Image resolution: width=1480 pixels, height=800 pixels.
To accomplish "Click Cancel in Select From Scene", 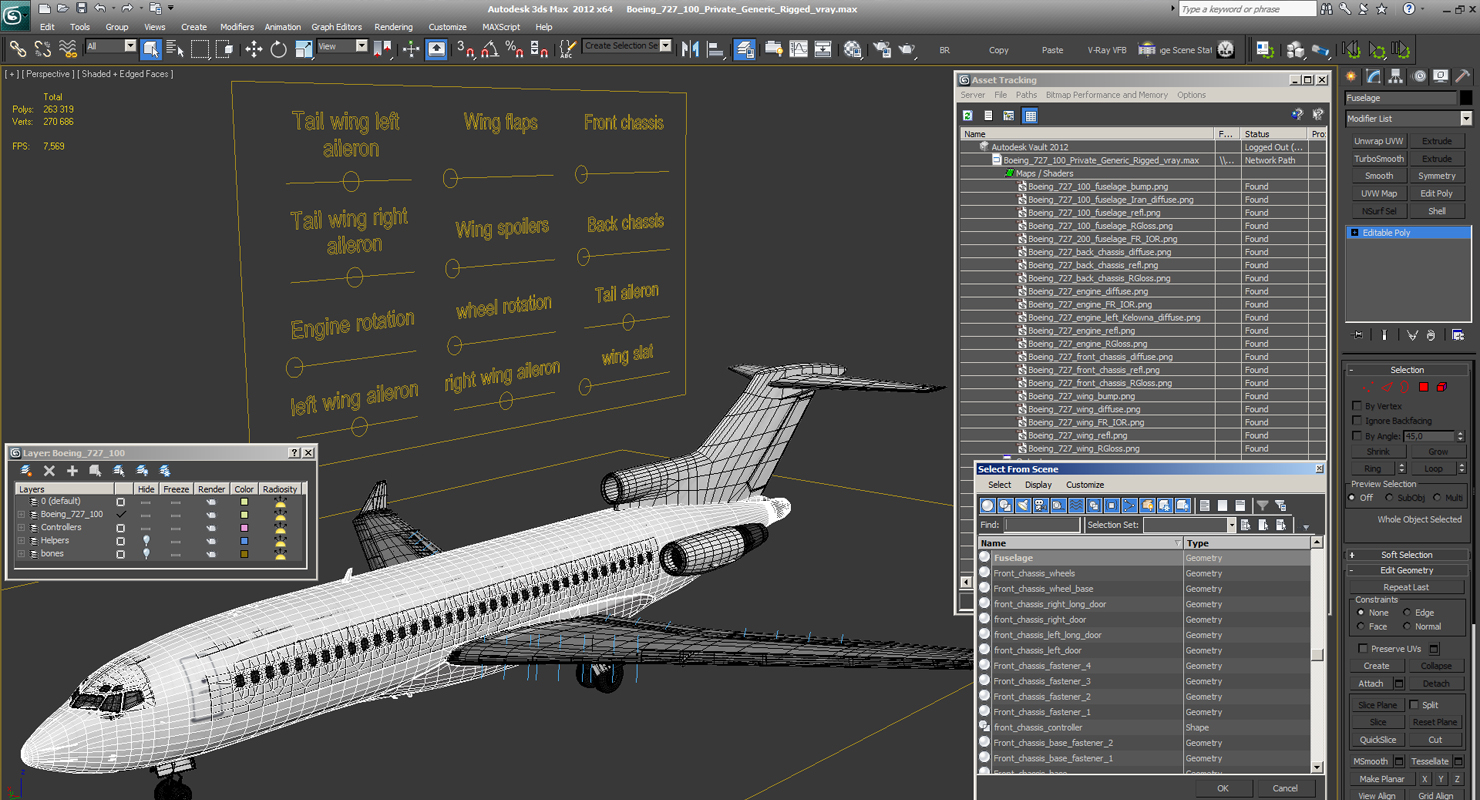I will (1285, 788).
